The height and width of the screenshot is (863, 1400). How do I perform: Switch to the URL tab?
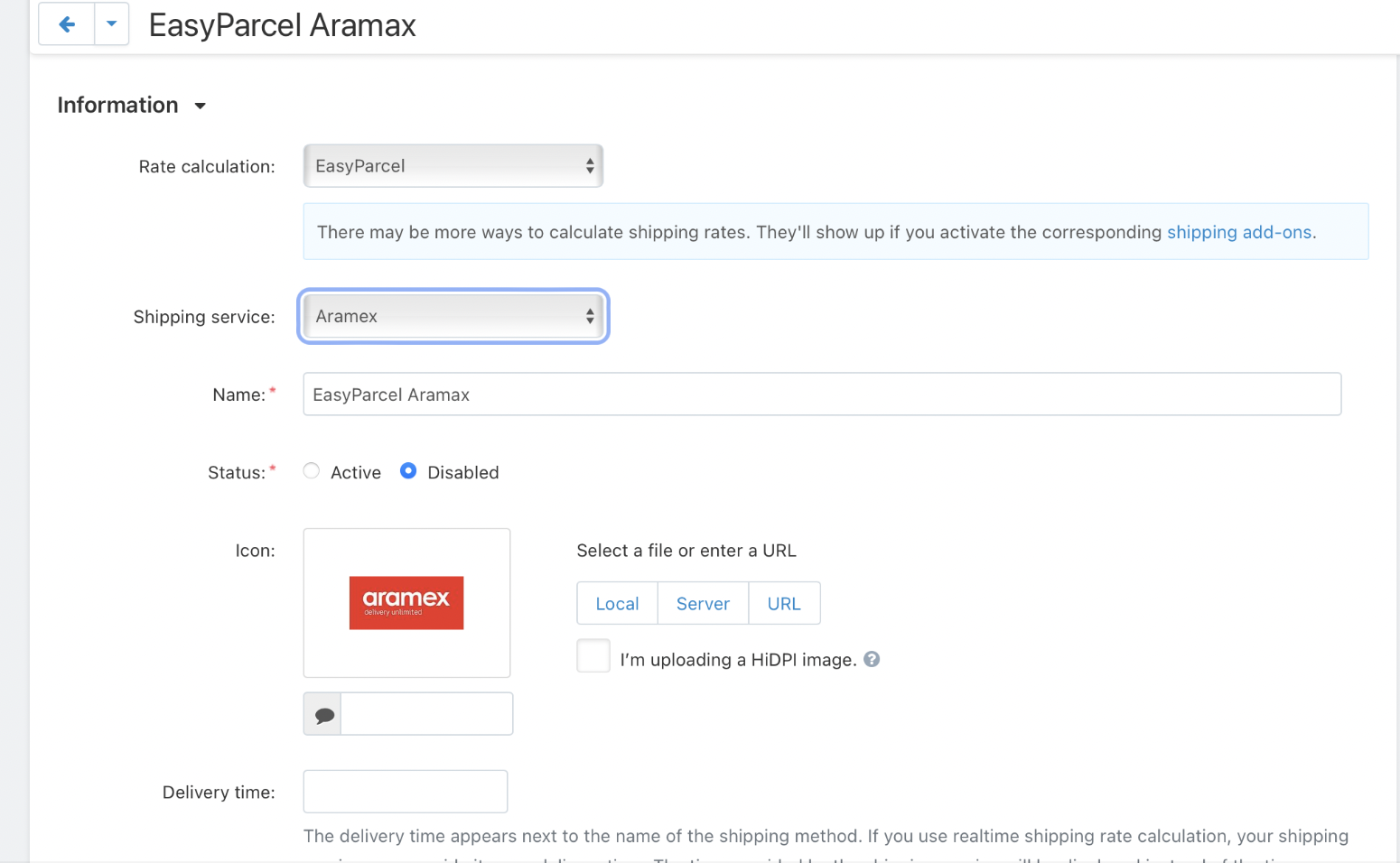click(x=784, y=603)
